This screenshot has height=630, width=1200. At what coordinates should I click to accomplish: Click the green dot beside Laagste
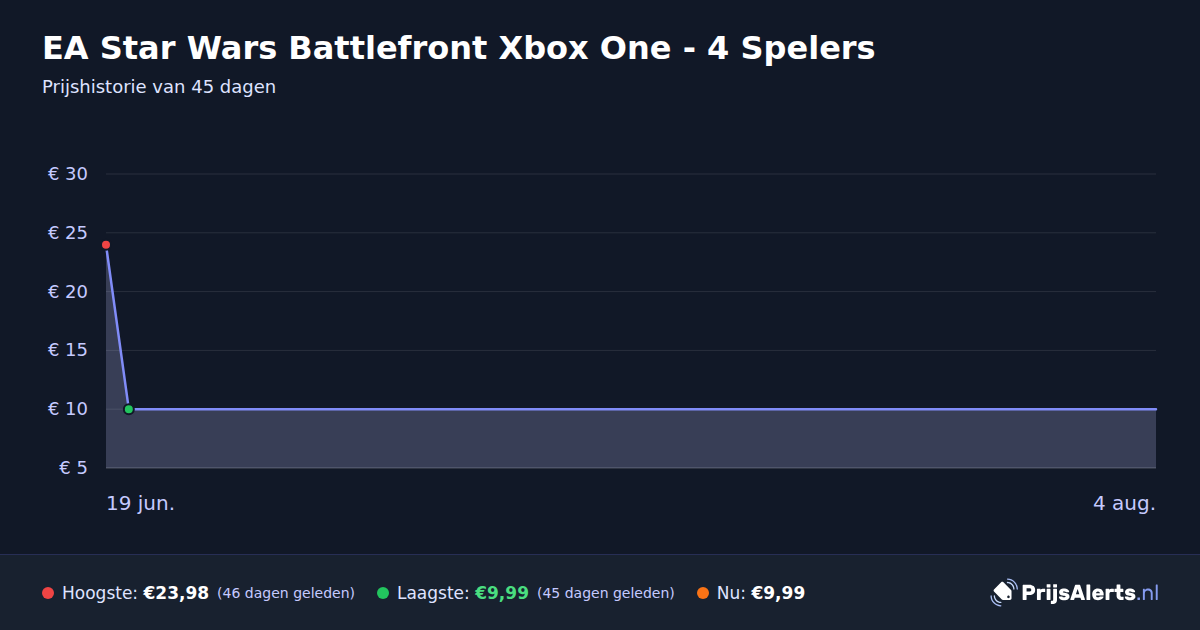point(383,593)
